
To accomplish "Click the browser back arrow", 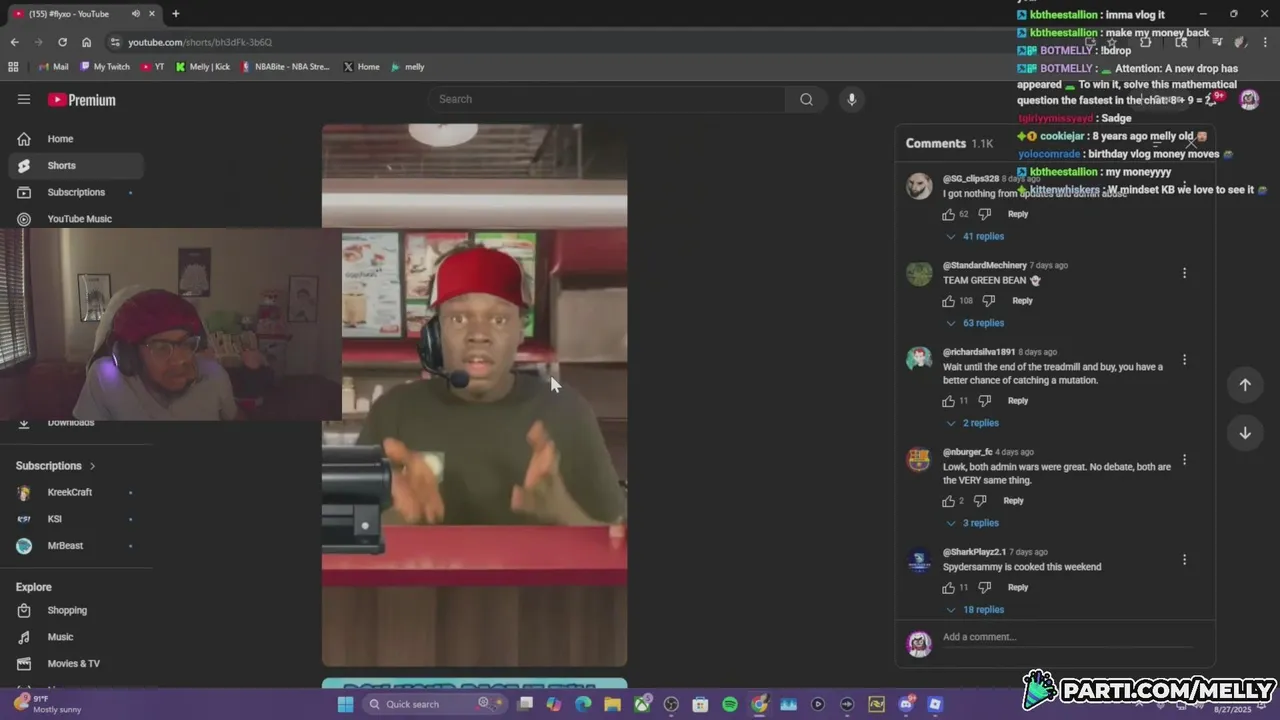I will (14, 42).
